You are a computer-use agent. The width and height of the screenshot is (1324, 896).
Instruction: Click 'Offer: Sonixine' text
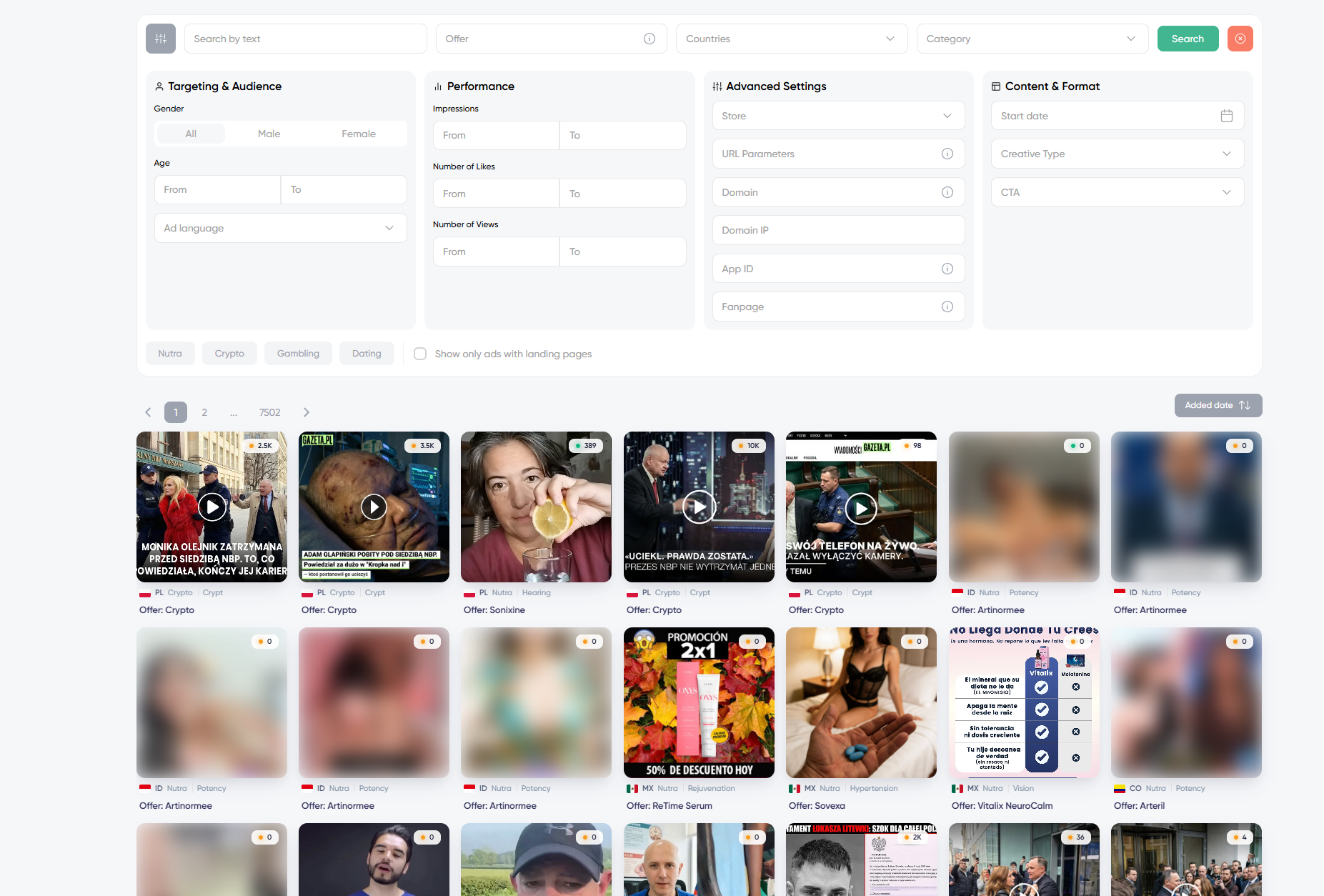pos(494,610)
